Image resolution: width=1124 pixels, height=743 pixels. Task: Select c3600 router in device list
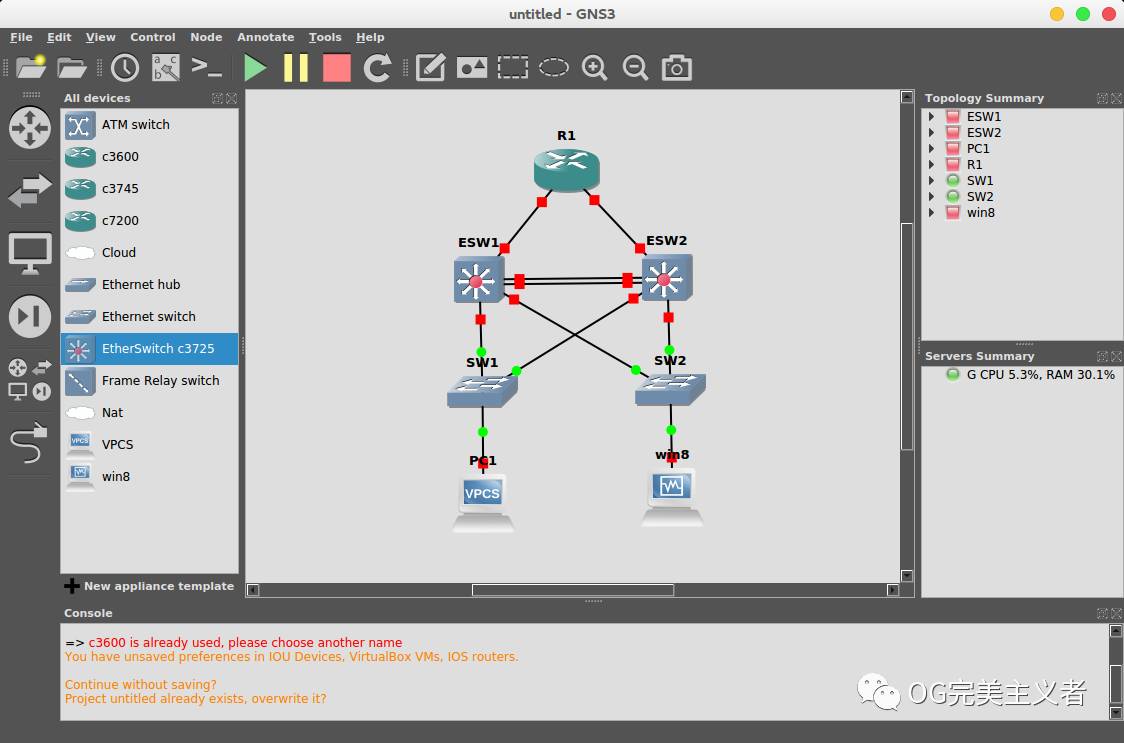pos(149,156)
